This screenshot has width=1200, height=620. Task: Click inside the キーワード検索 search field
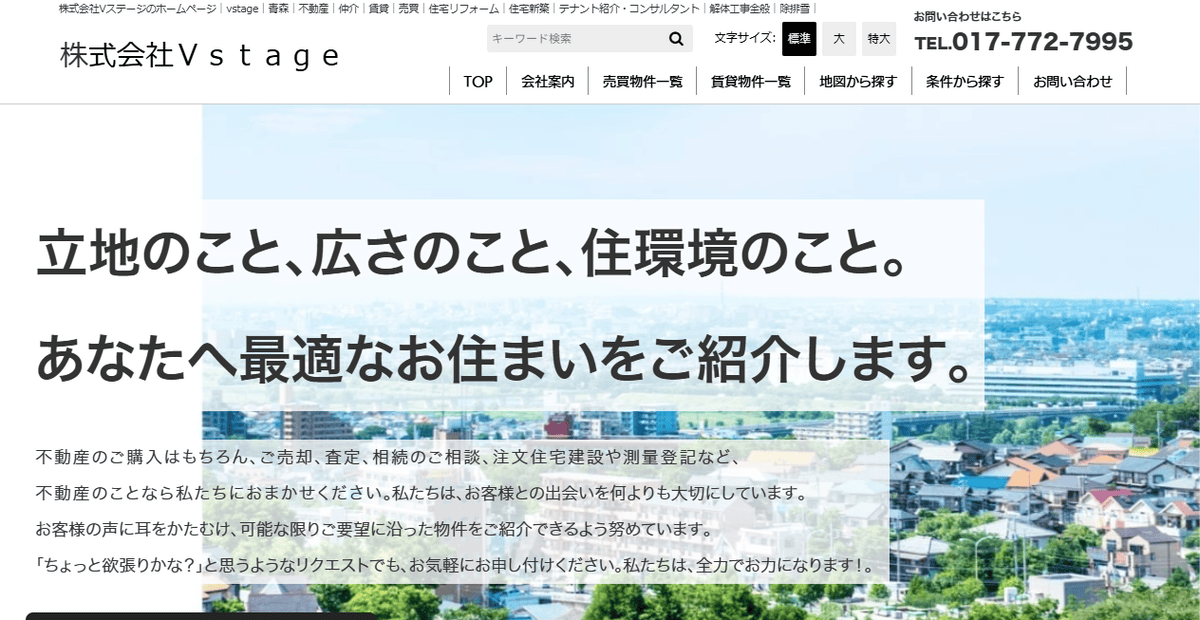click(x=570, y=38)
